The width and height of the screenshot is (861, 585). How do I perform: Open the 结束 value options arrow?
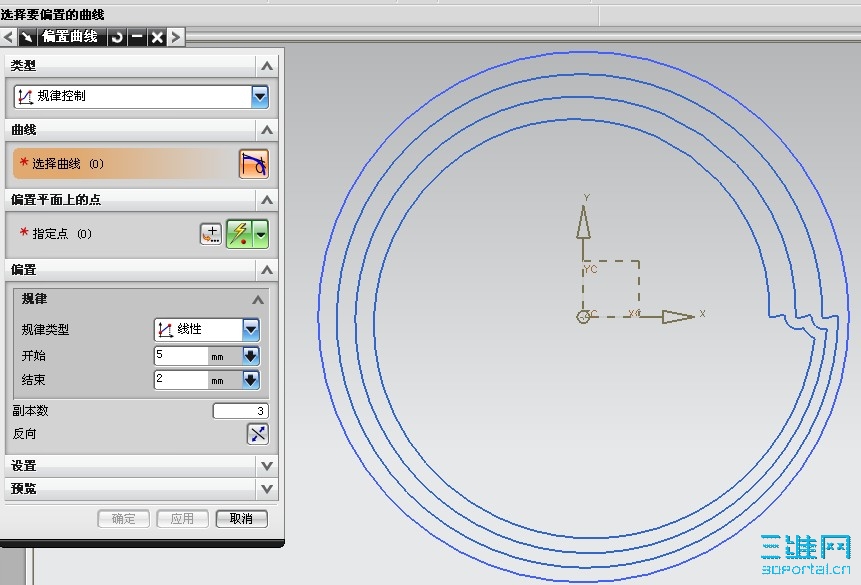pyautogui.click(x=251, y=380)
